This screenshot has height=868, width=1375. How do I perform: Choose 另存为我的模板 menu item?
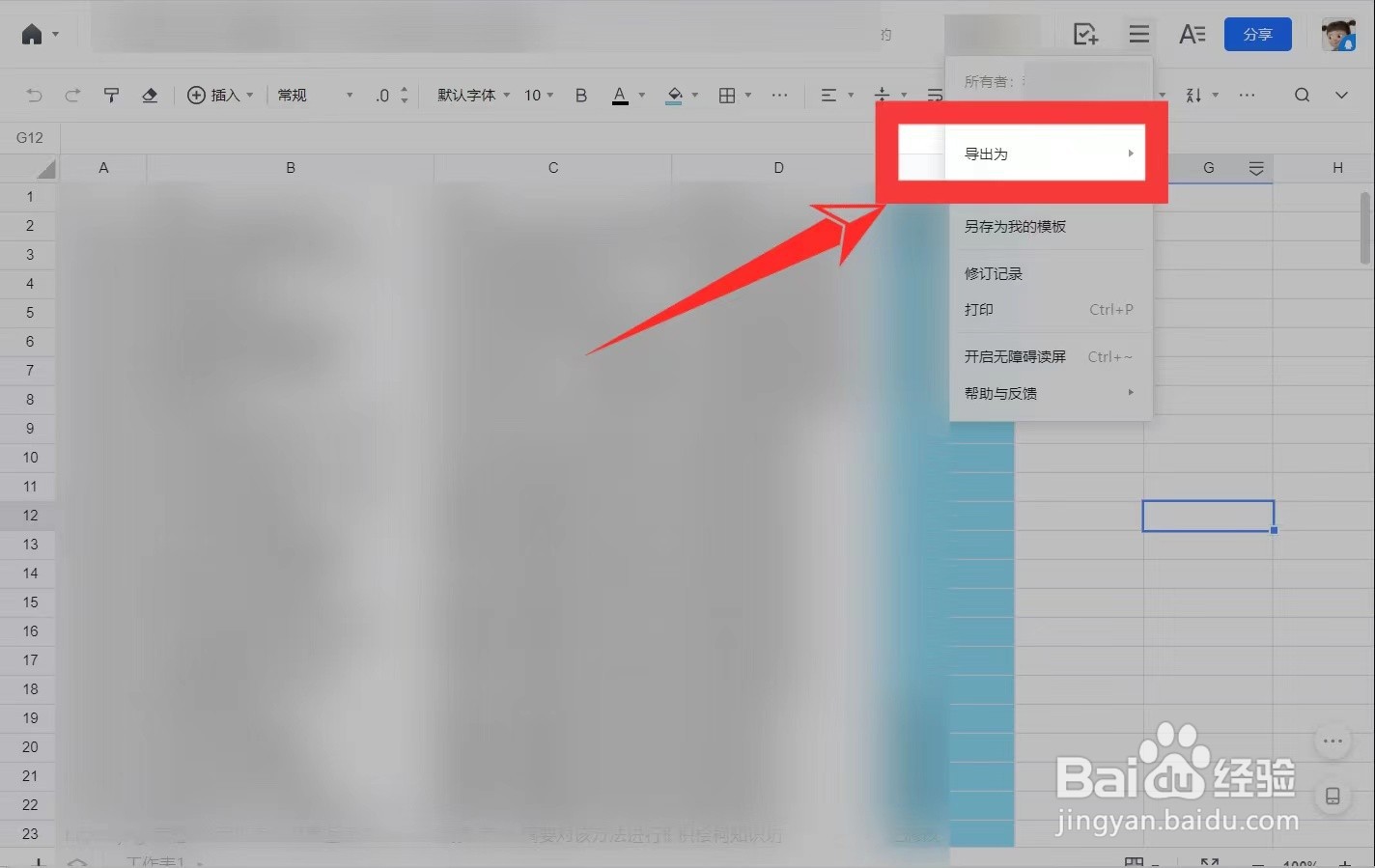[x=1051, y=227]
